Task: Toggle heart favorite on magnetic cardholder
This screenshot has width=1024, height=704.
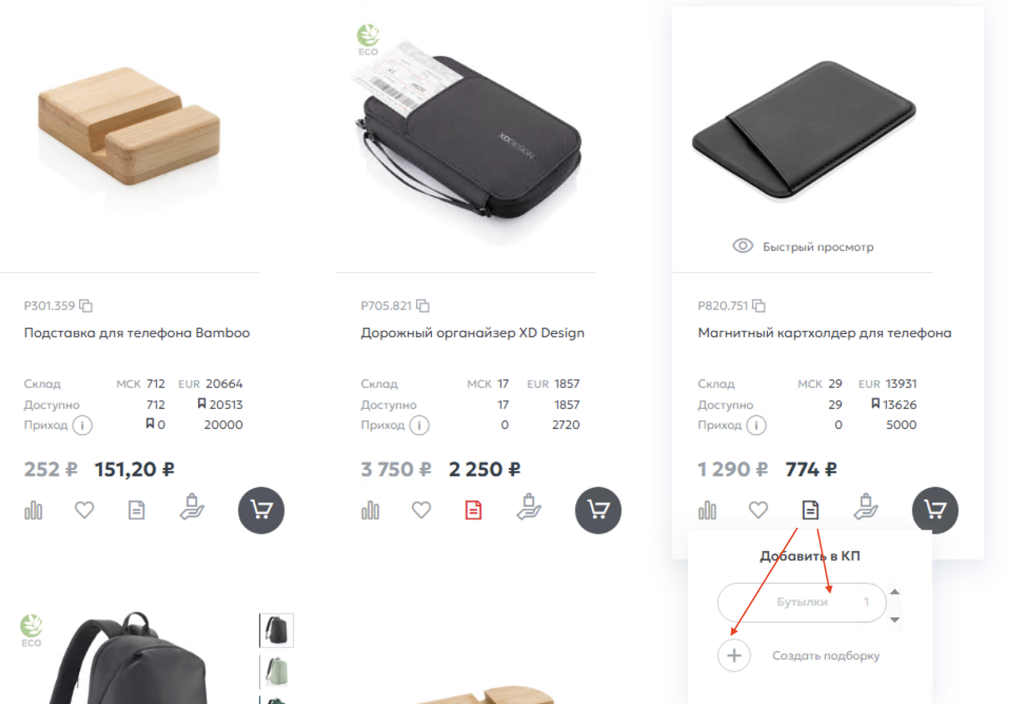Action: click(x=758, y=509)
